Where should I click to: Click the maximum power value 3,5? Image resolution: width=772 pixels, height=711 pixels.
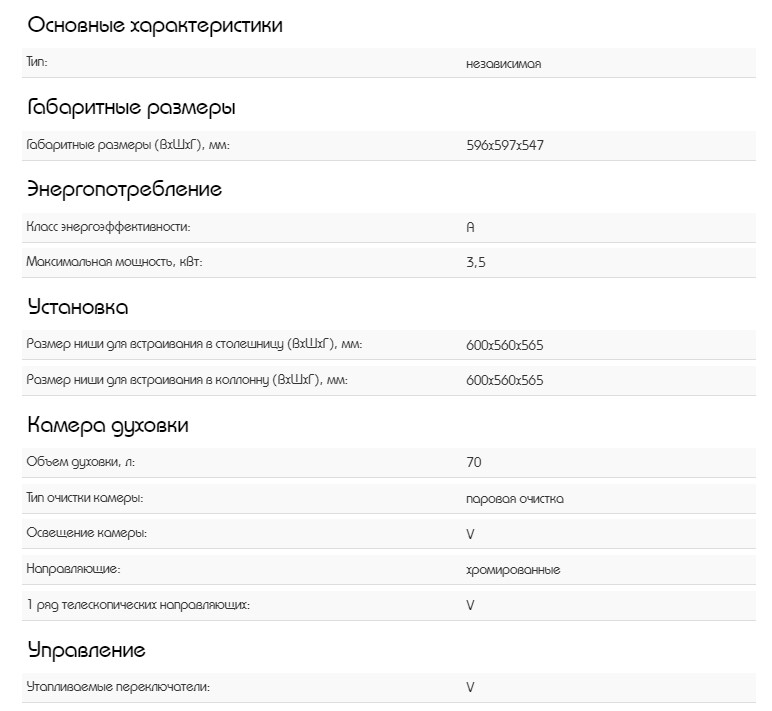(476, 263)
